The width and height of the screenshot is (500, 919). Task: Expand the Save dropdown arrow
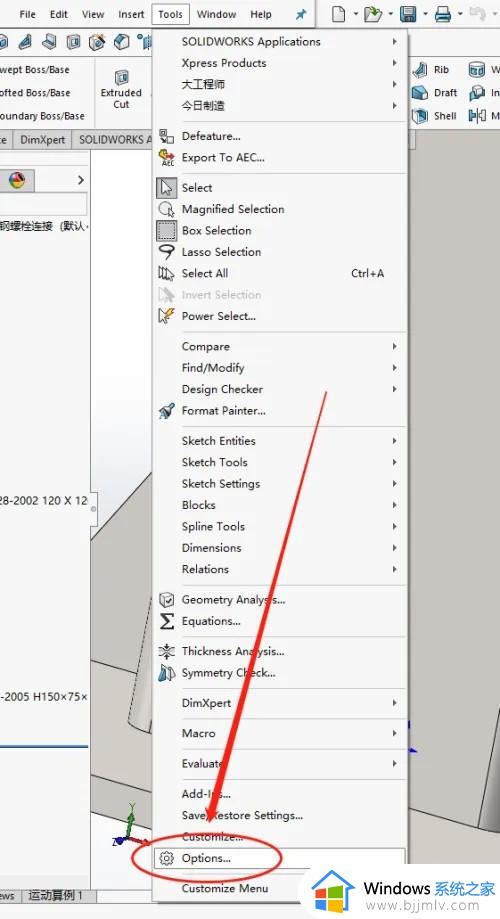pyautogui.click(x=426, y=14)
